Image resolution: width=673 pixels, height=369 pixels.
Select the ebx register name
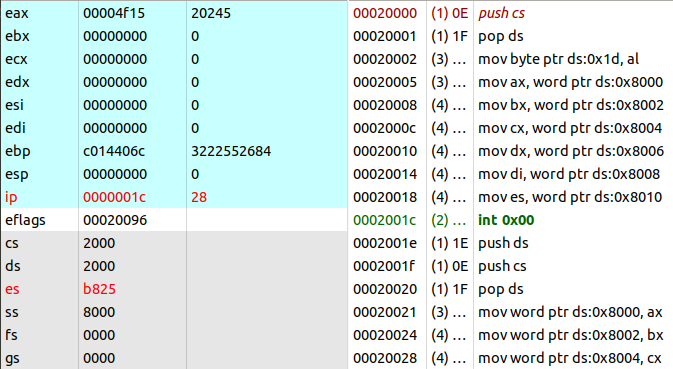point(17,36)
